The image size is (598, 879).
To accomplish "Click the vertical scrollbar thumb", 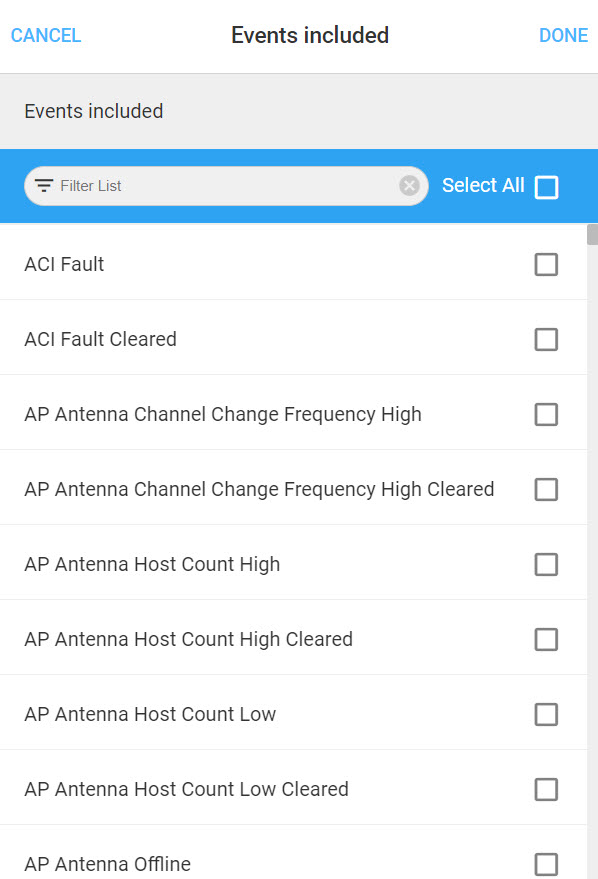I will tap(592, 234).
